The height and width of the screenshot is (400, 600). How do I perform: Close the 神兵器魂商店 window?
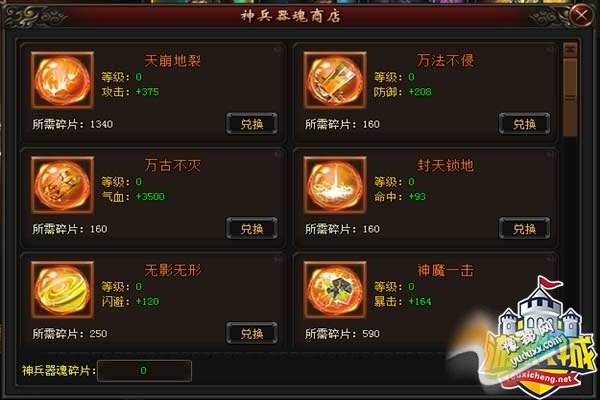[581, 15]
